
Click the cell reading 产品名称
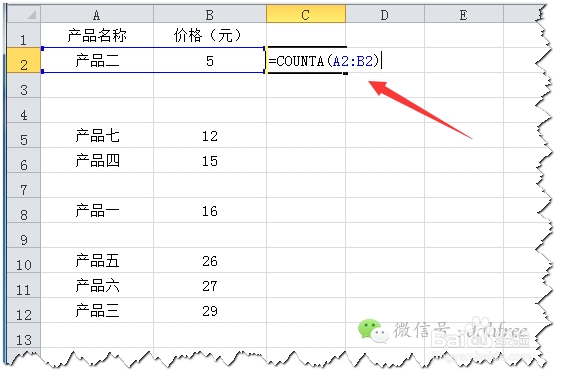(97, 35)
